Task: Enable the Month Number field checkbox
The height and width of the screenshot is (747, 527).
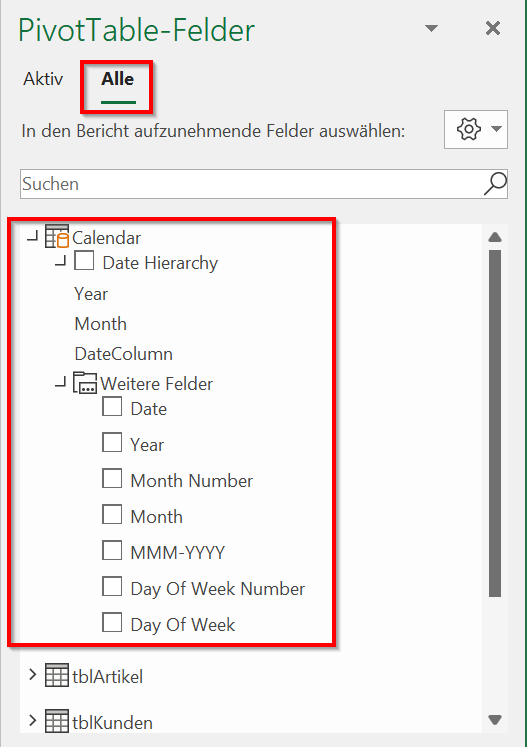Action: pyautogui.click(x=112, y=478)
